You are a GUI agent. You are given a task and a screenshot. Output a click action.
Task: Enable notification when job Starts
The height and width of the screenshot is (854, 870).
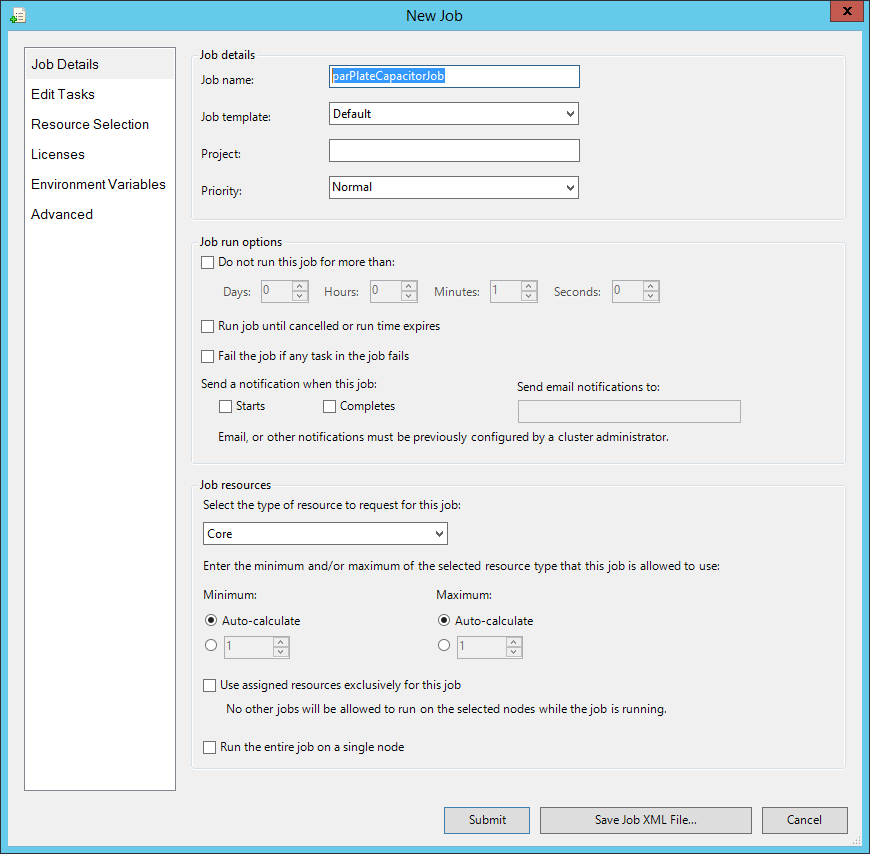225,407
